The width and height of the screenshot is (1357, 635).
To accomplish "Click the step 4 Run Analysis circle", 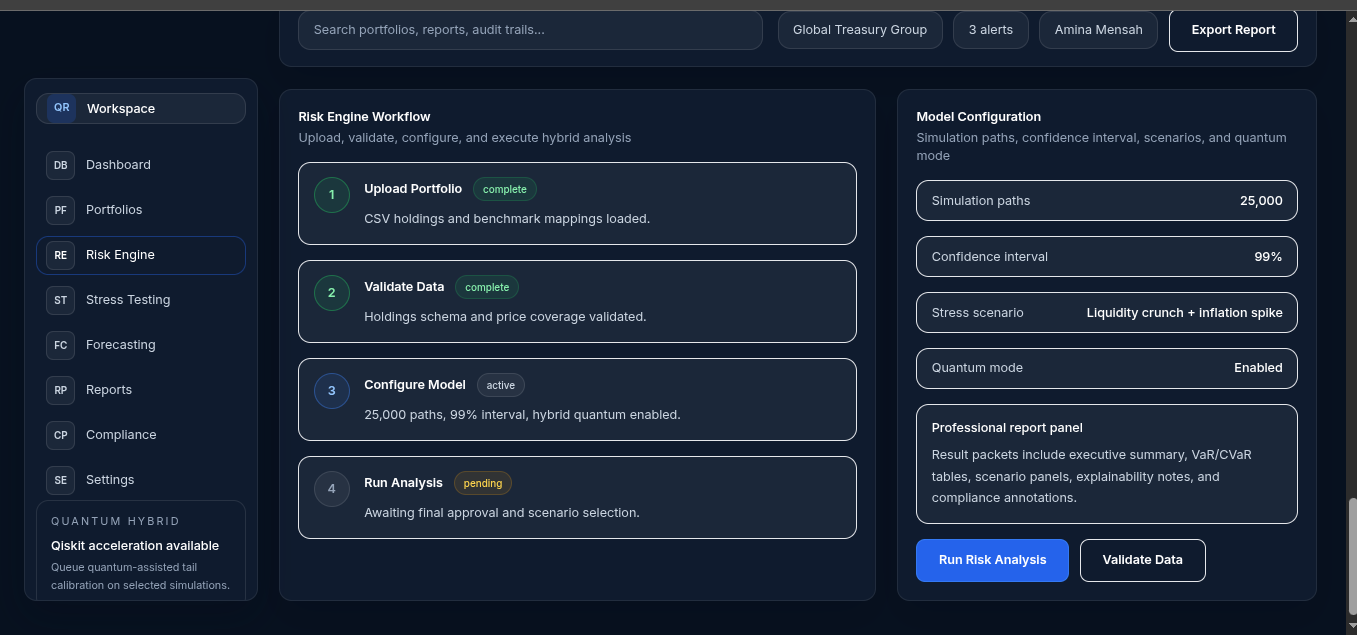I will (332, 489).
